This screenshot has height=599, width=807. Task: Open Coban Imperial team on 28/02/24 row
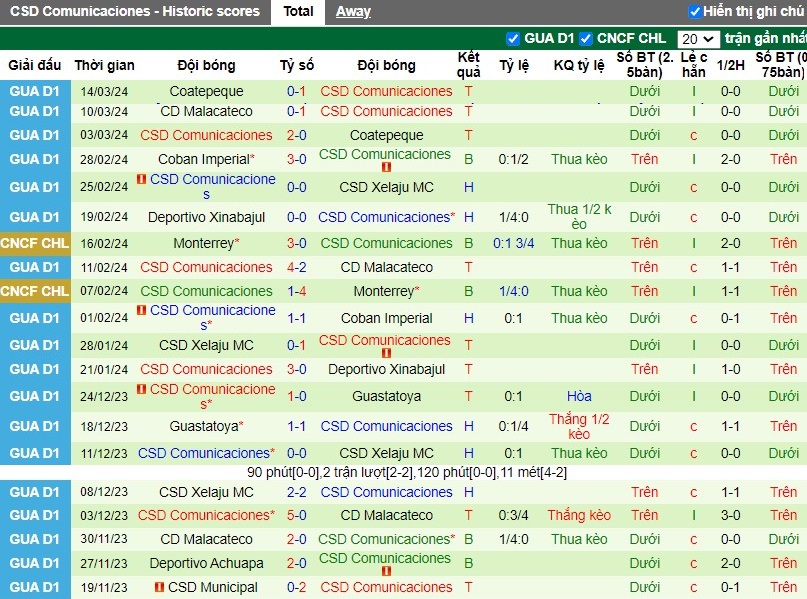(x=204, y=160)
